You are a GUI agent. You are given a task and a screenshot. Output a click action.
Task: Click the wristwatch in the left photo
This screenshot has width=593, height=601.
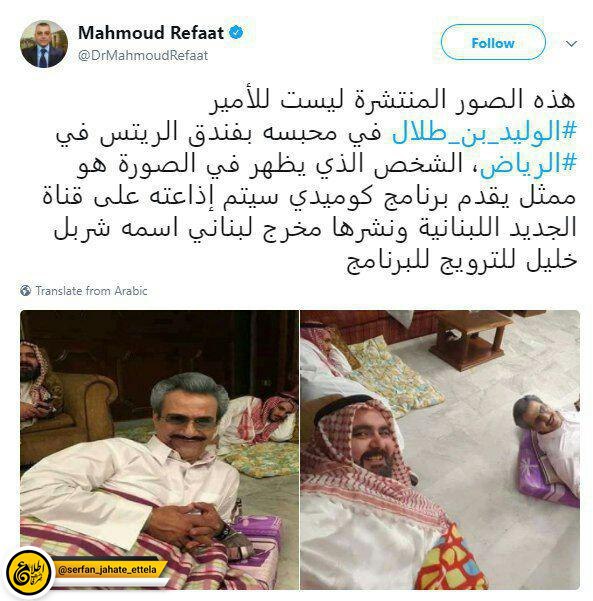(x=224, y=532)
